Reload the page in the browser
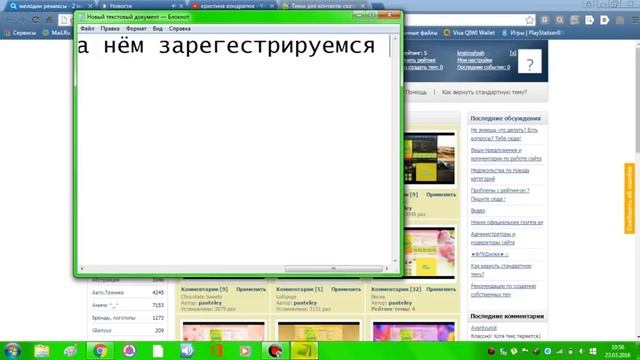The height and width of the screenshot is (360, 640). (x=36, y=20)
